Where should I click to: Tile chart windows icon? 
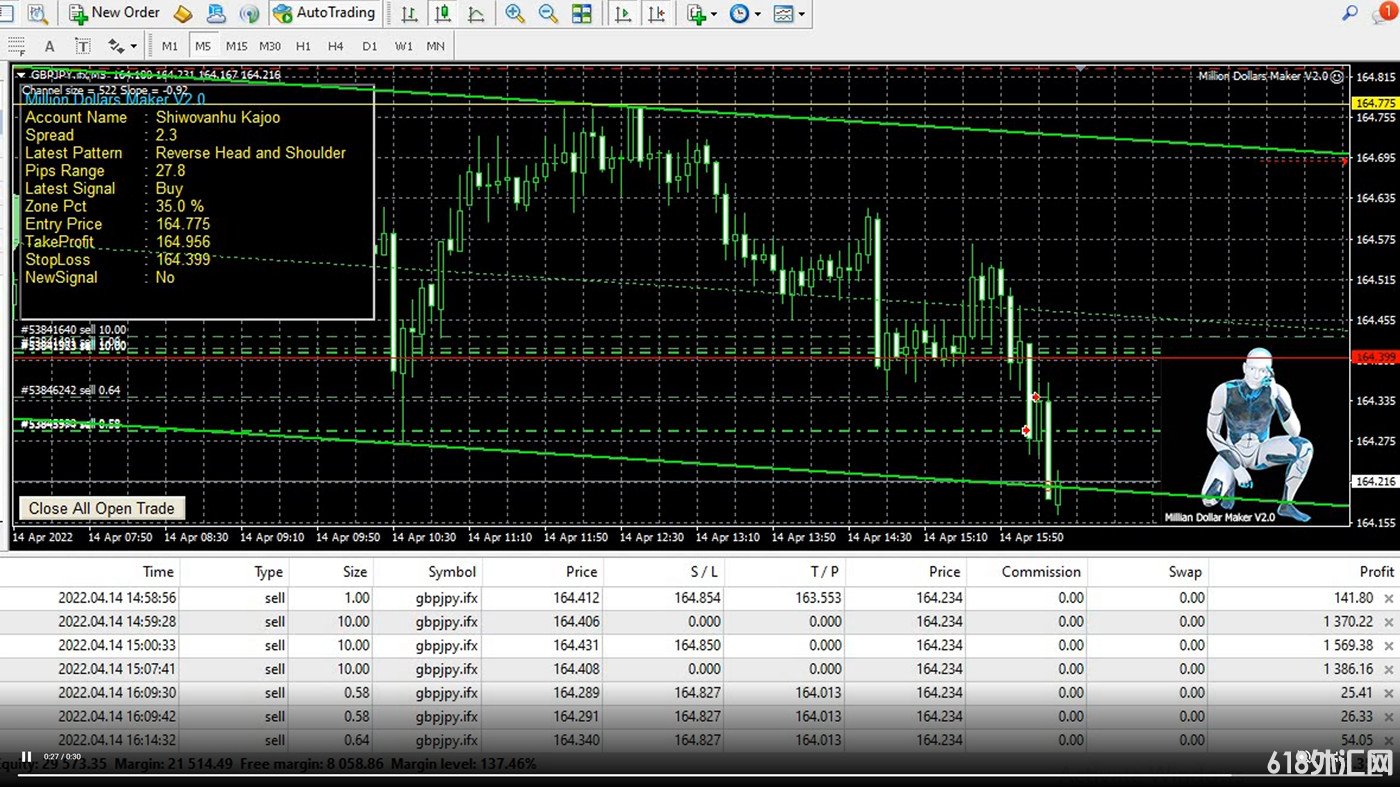[581, 14]
